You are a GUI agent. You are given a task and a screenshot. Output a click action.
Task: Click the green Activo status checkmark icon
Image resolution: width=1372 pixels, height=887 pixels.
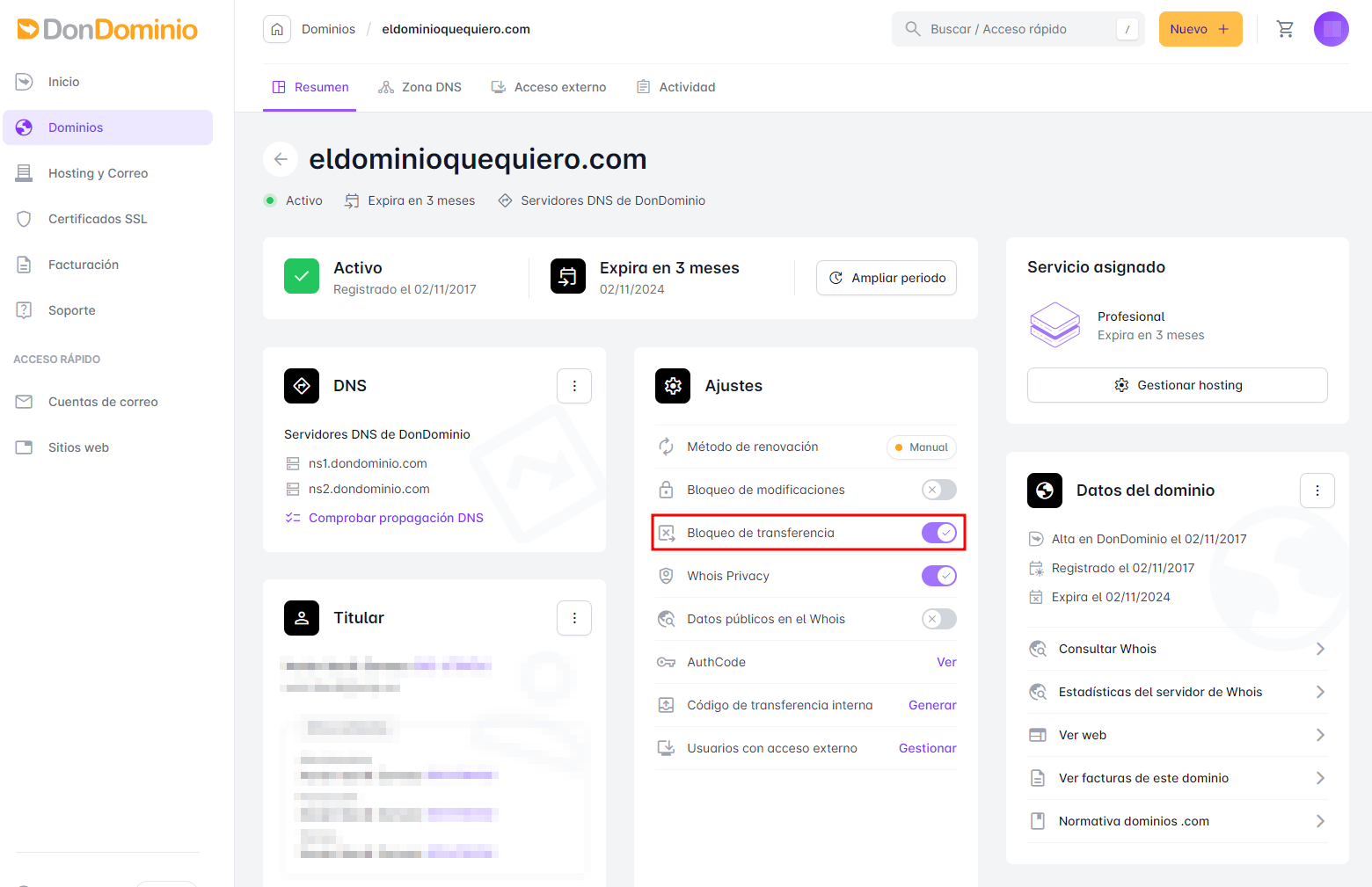tap(302, 276)
